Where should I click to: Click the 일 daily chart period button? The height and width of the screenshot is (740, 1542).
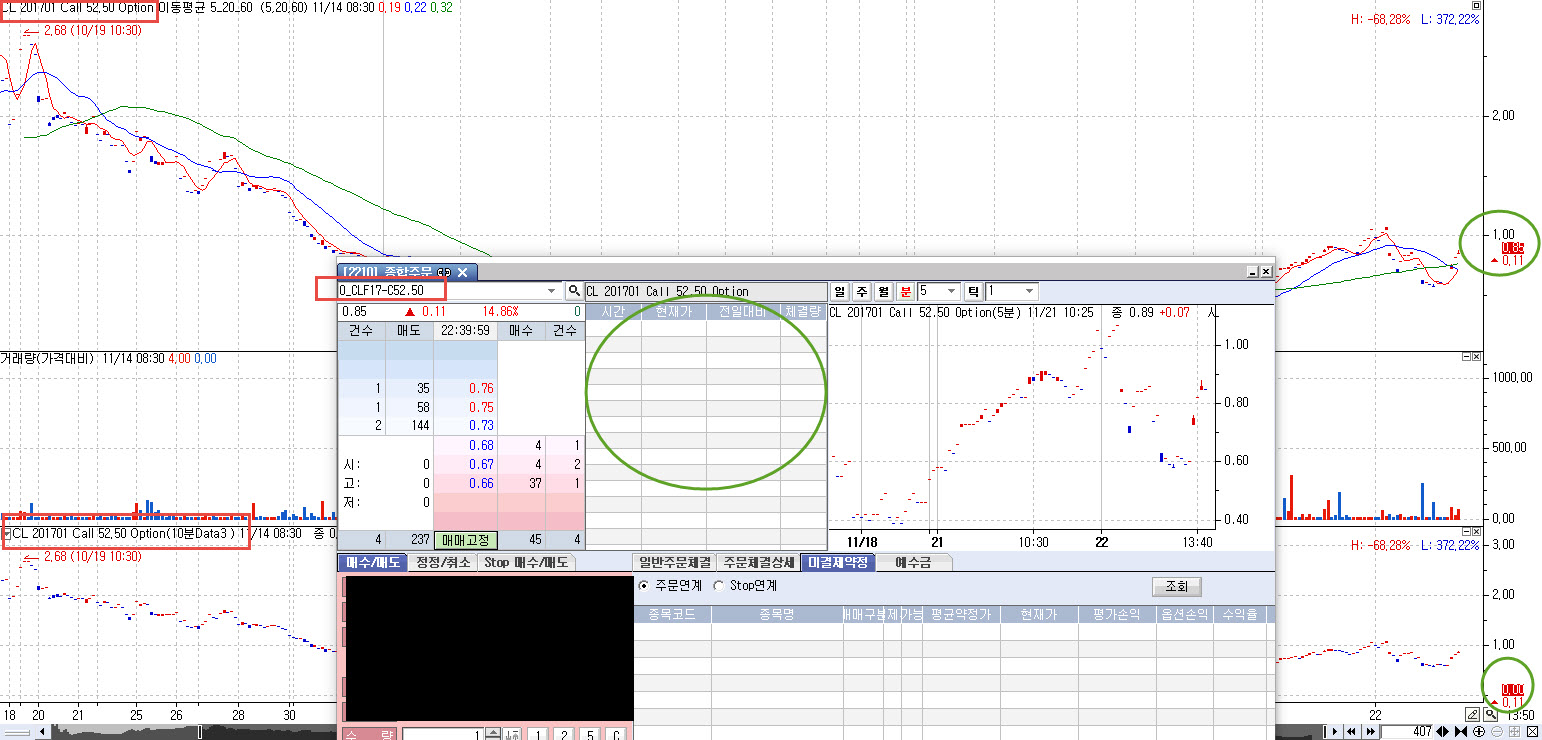[841, 291]
